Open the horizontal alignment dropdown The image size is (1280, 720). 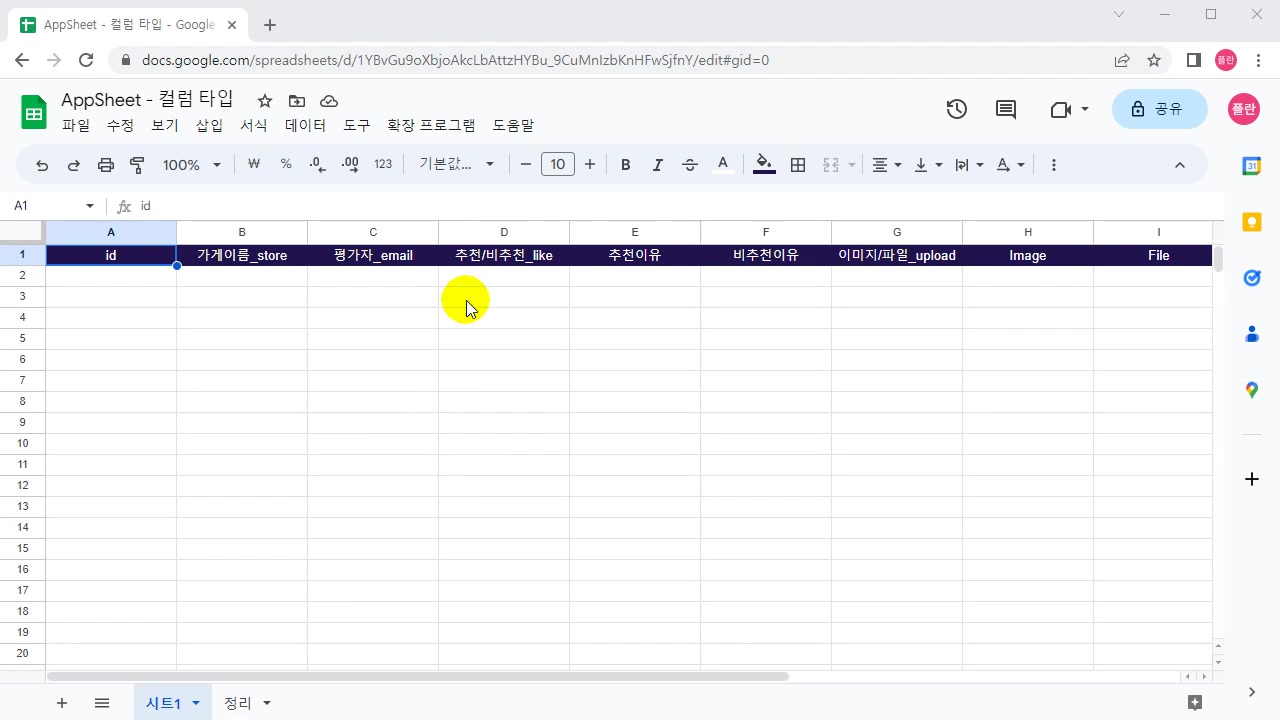click(x=884, y=164)
